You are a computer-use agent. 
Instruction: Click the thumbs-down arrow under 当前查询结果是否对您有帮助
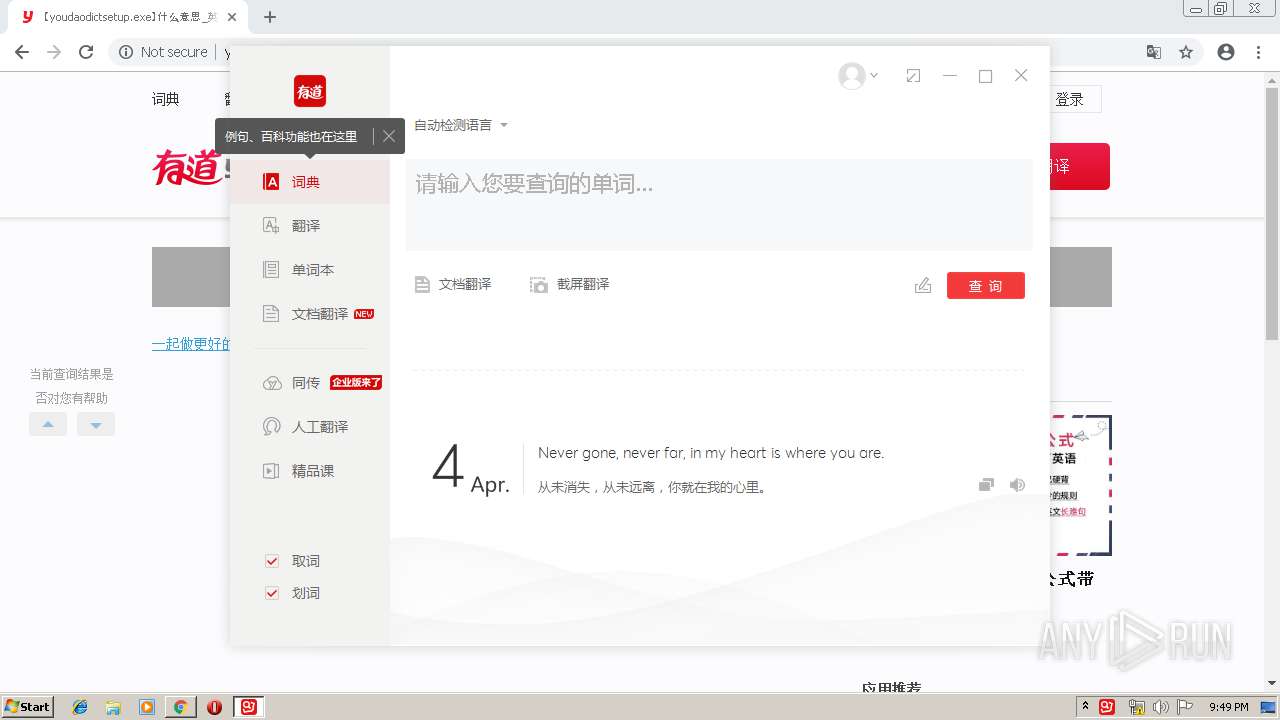pyautogui.click(x=96, y=424)
